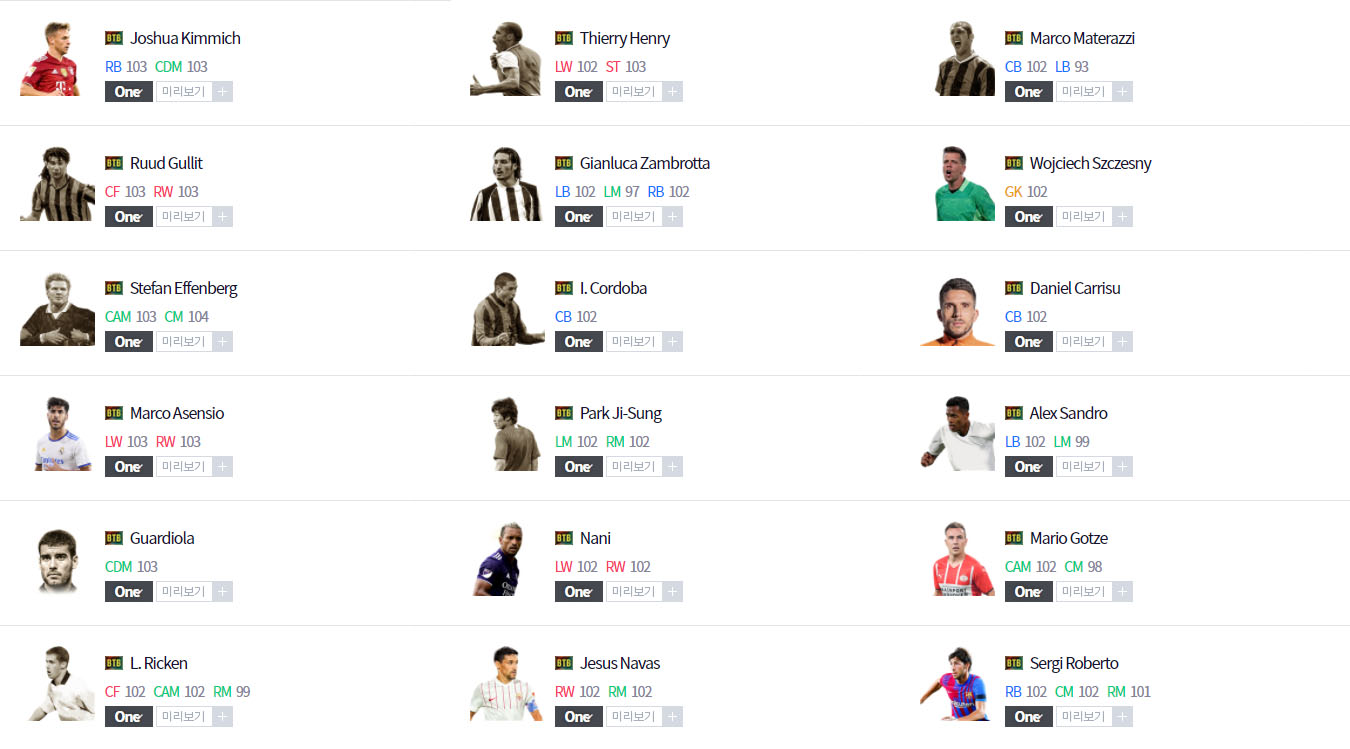Click the plus icon under Ruud Gullit

coord(223,217)
